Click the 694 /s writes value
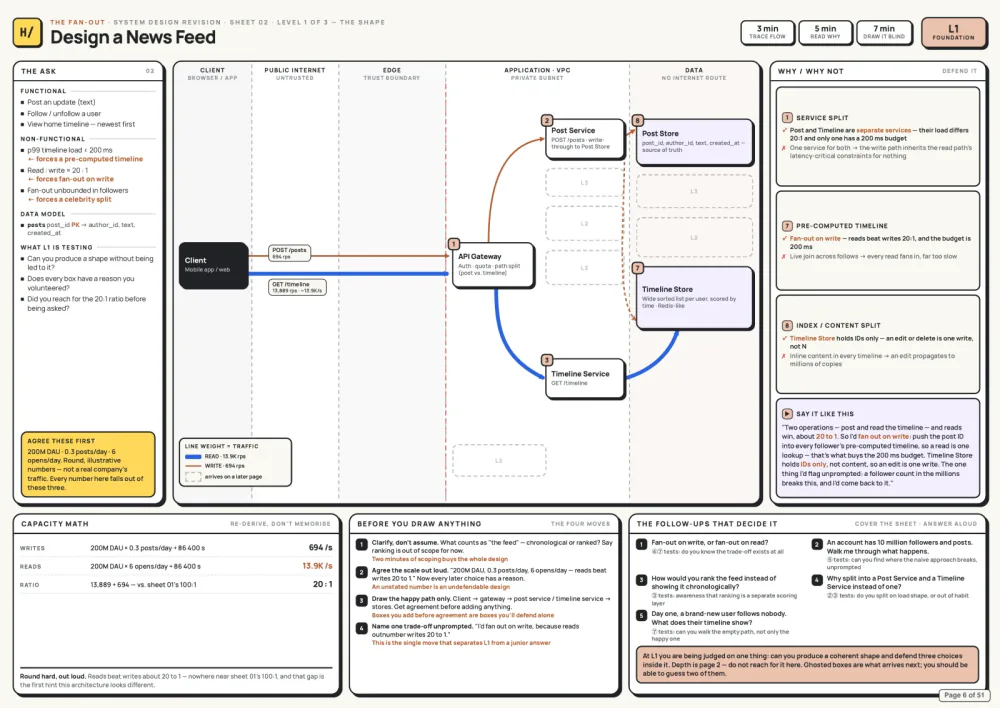 (320, 547)
